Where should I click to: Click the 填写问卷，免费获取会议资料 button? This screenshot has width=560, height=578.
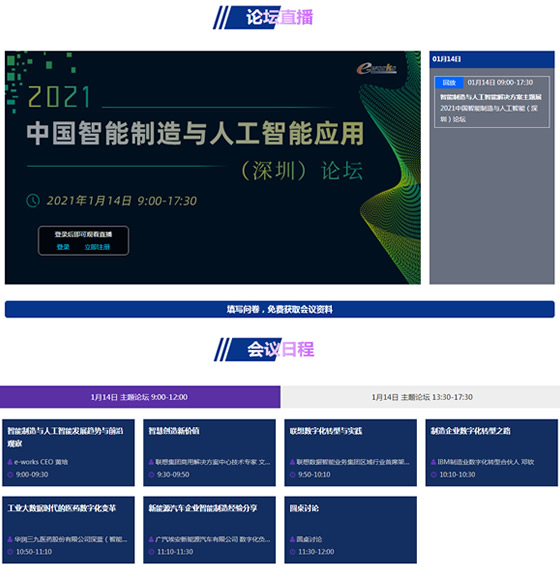[x=279, y=309]
